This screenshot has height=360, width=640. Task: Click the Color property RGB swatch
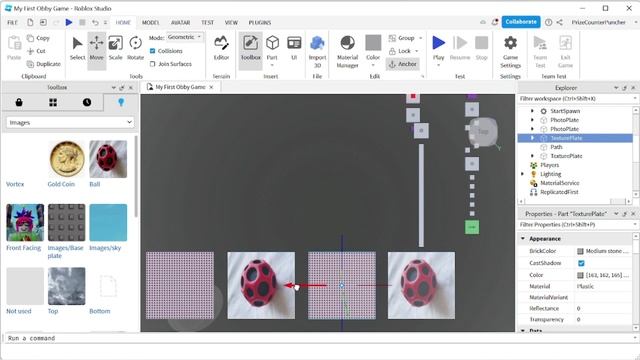tap(580, 275)
